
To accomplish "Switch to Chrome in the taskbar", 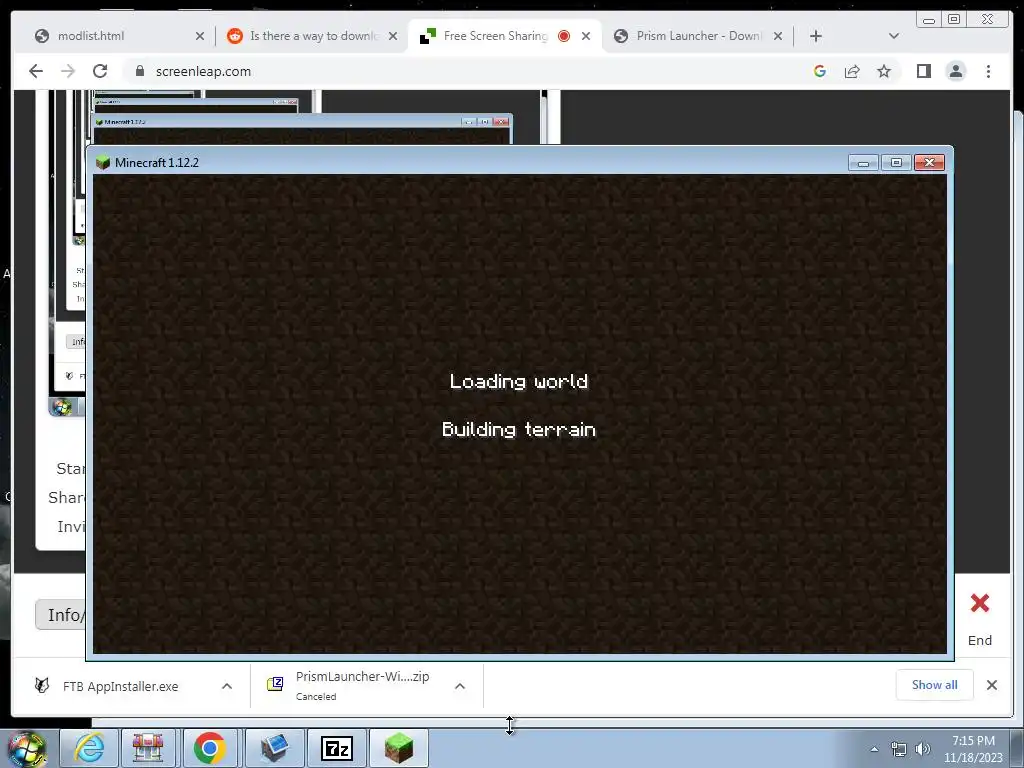I will pos(210,748).
